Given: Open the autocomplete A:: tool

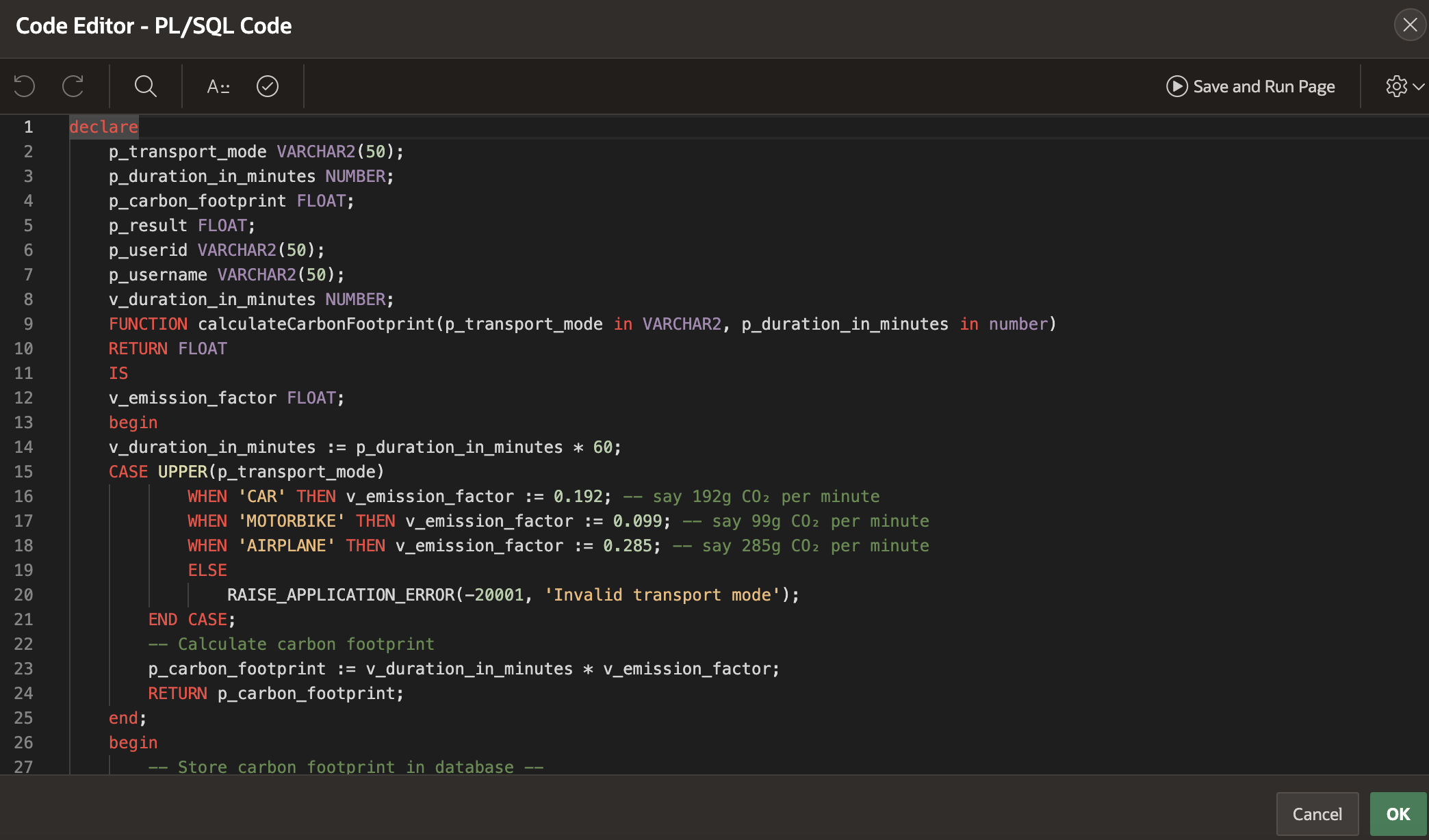Looking at the screenshot, I should [218, 86].
